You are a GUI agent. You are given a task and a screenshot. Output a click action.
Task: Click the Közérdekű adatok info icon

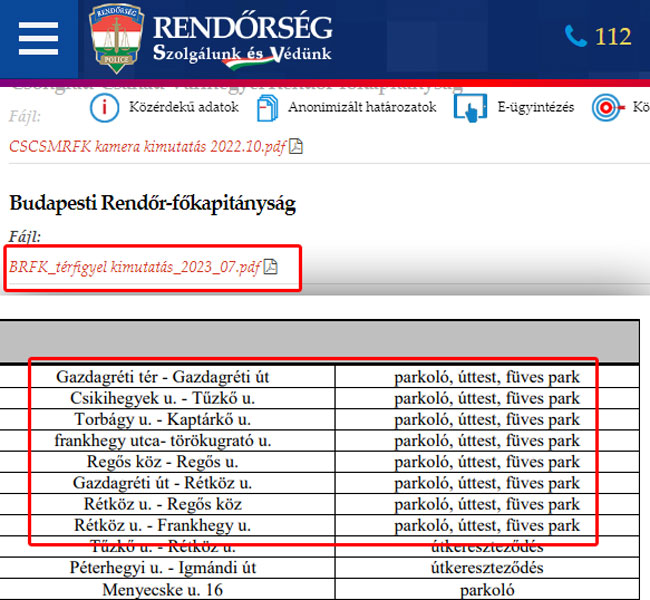105,107
